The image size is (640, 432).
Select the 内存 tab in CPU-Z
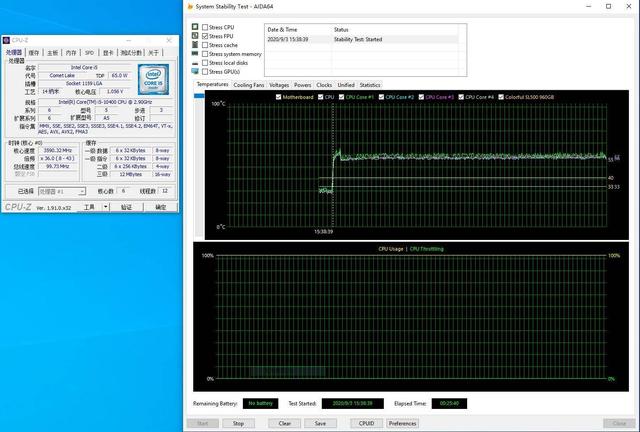coord(71,53)
